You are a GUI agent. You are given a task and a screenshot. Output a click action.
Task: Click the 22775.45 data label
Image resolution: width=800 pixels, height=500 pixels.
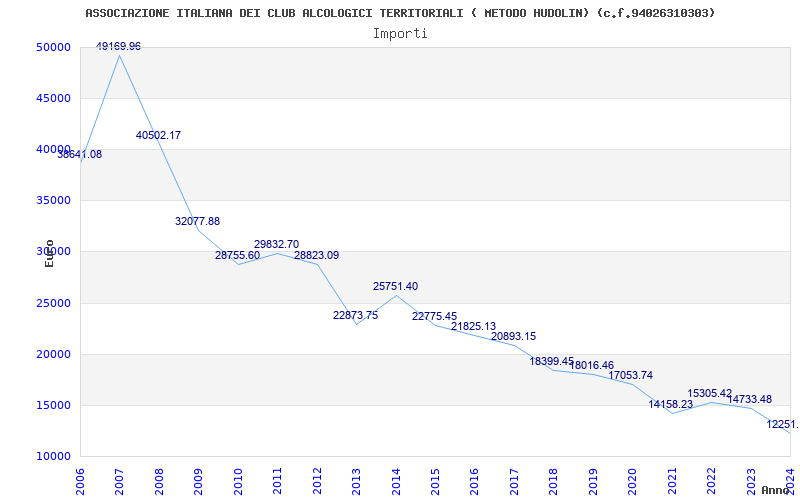(x=435, y=317)
